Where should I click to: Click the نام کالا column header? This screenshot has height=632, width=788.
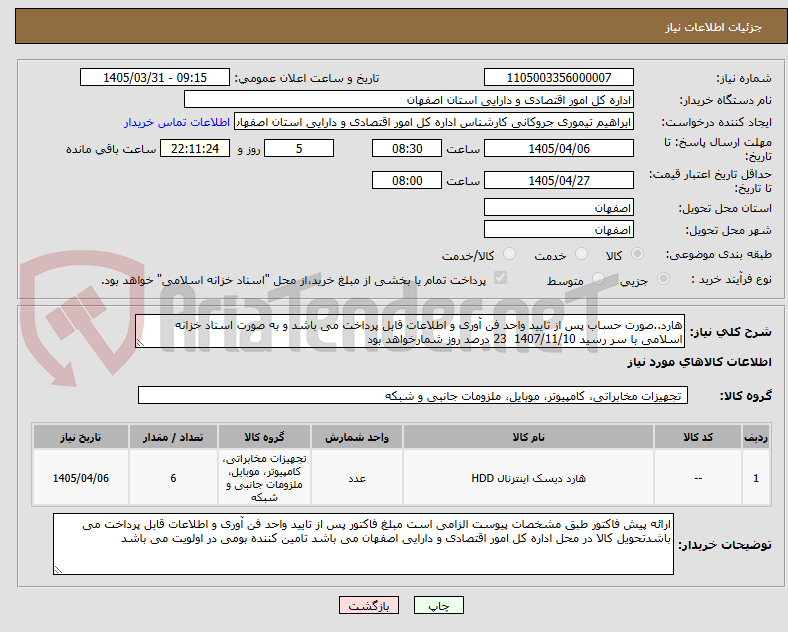tap(528, 437)
